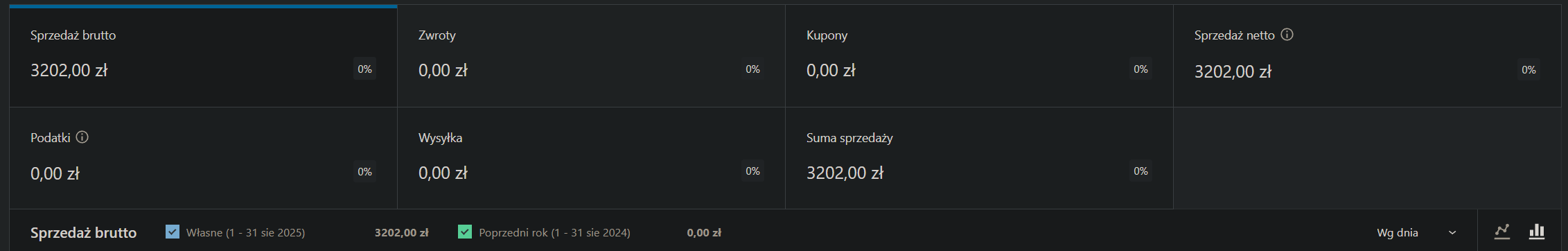This screenshot has width=1568, height=251.
Task: Select the Wysyłka summary tab
Action: (591, 158)
